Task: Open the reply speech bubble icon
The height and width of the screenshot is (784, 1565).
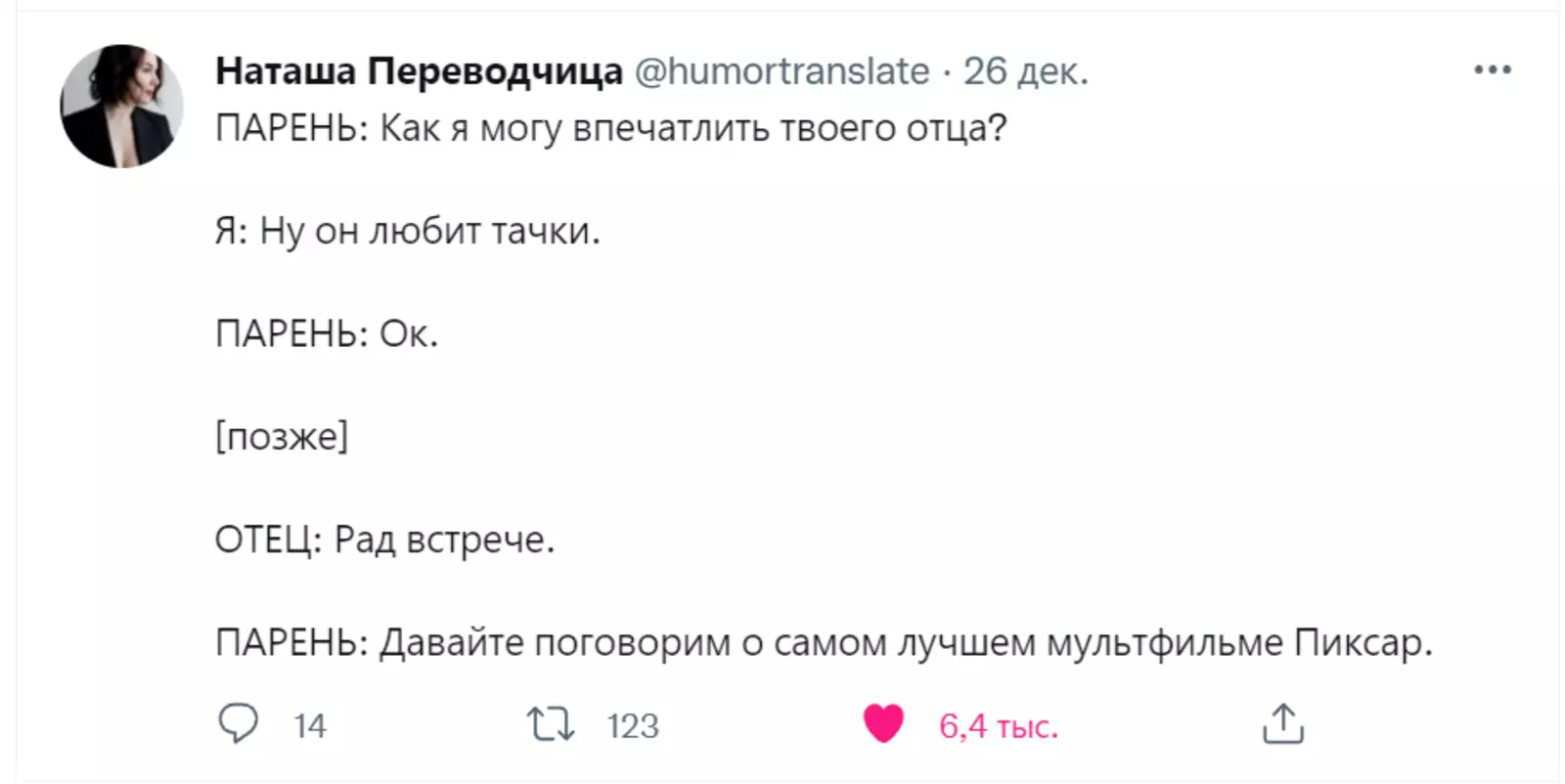Action: (x=238, y=724)
